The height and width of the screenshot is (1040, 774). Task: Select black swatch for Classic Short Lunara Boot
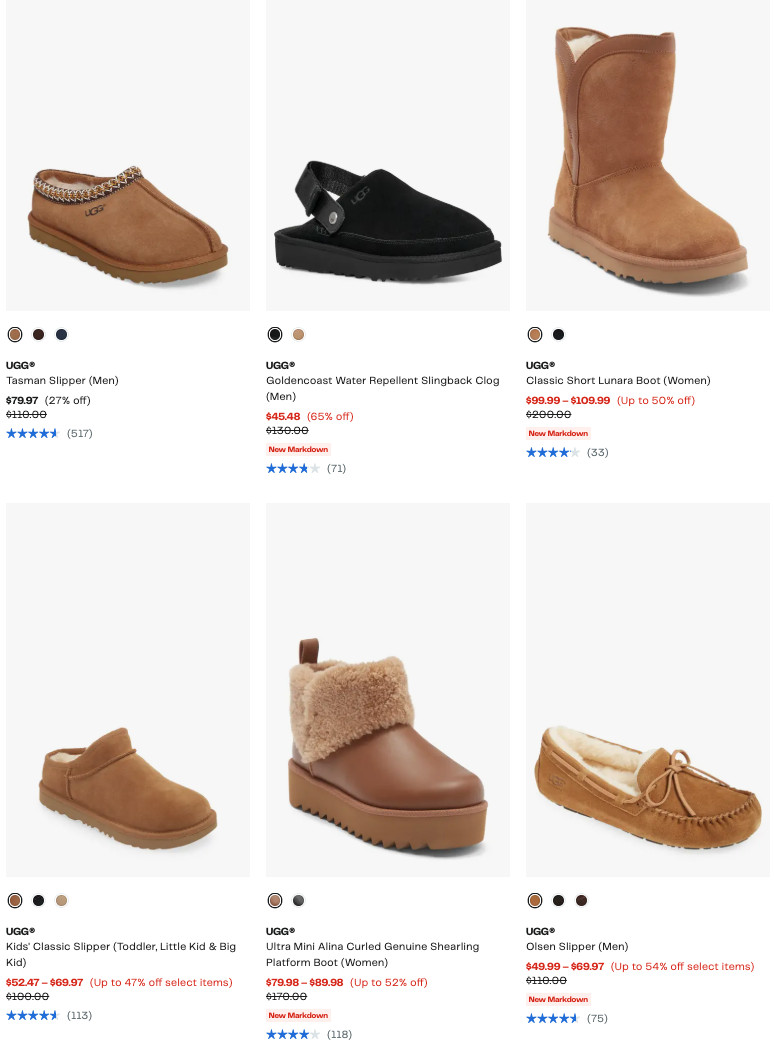558,334
